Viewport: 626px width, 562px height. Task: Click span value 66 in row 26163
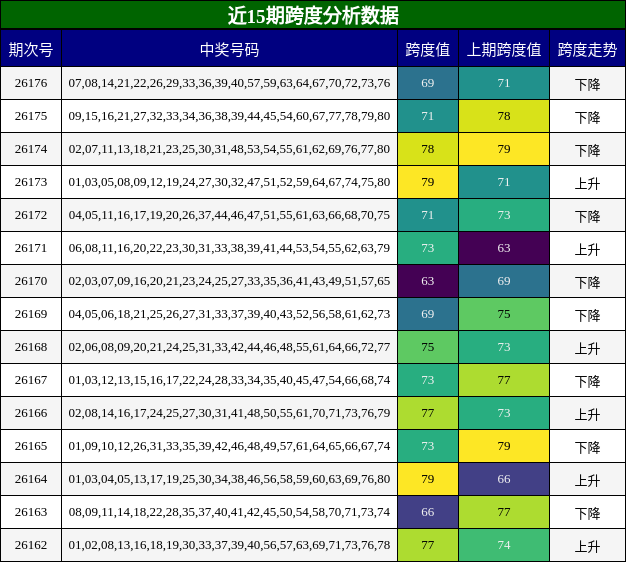(428, 512)
